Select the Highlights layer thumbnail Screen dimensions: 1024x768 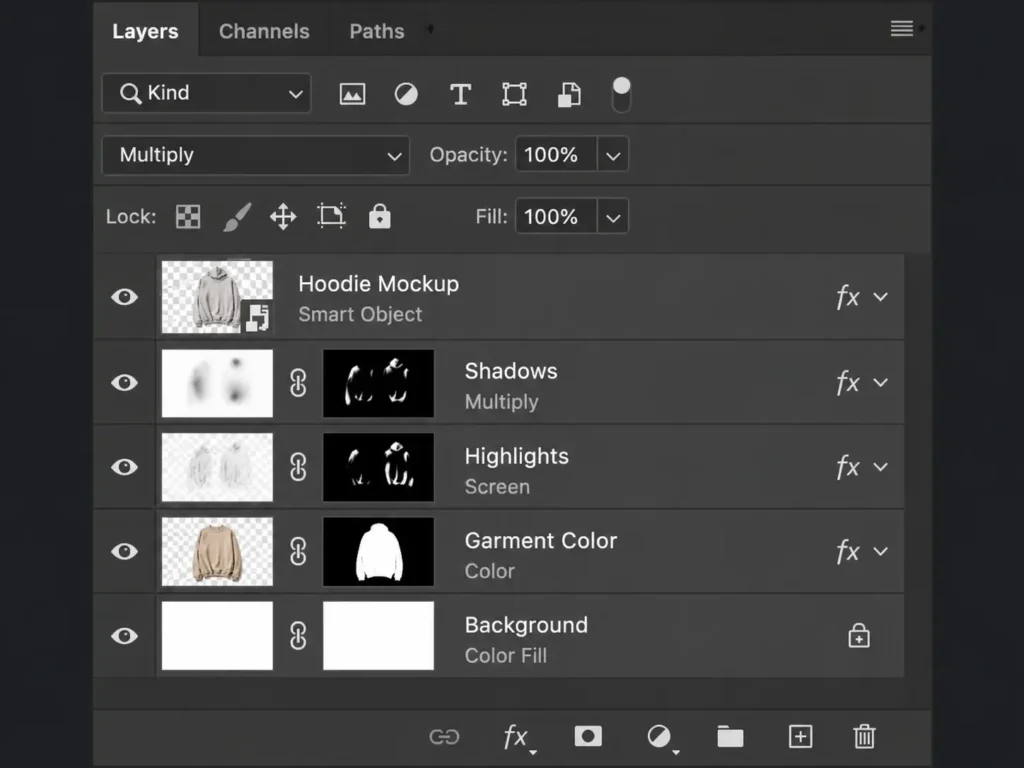click(217, 468)
